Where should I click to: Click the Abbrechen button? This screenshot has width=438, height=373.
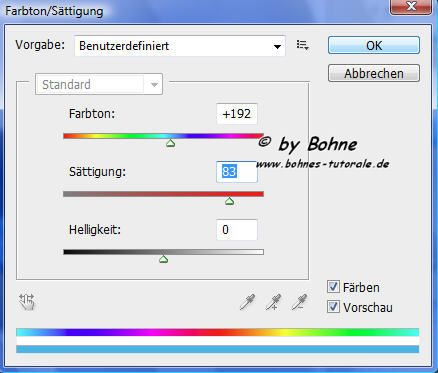(374, 73)
